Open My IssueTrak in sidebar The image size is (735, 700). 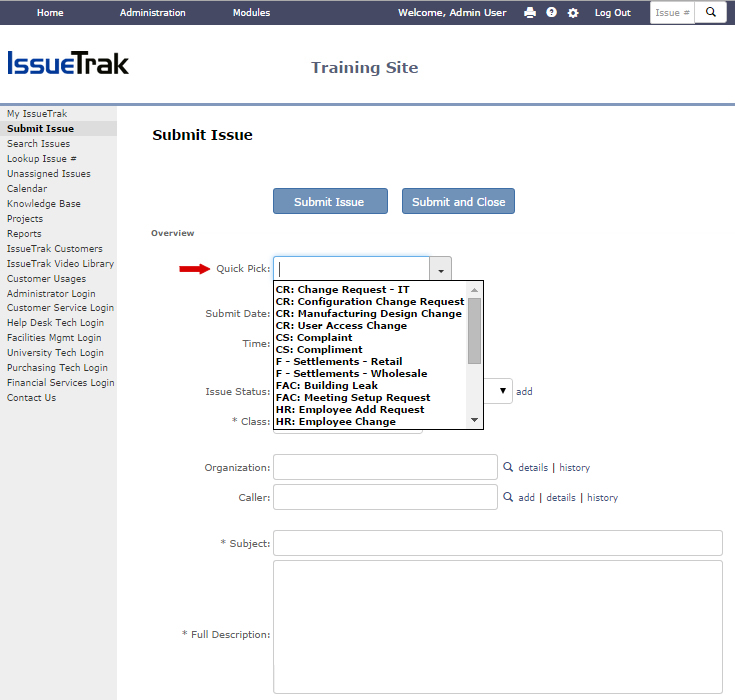click(x=37, y=113)
